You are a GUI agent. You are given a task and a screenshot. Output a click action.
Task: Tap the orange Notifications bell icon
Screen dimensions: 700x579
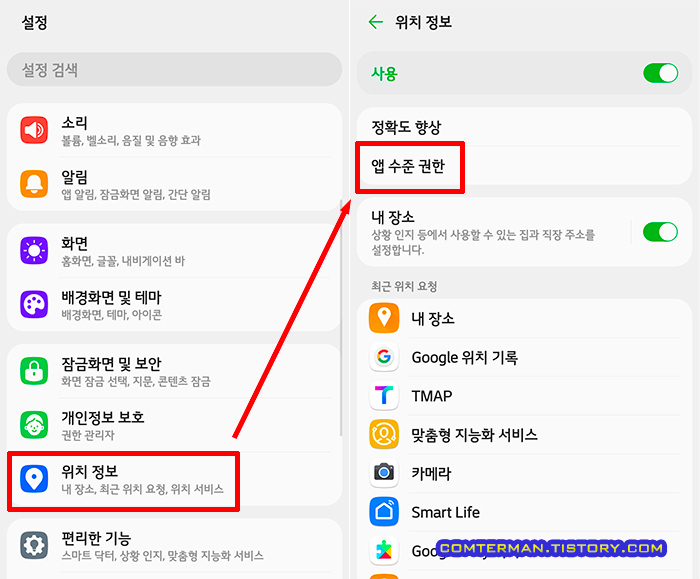click(x=34, y=184)
